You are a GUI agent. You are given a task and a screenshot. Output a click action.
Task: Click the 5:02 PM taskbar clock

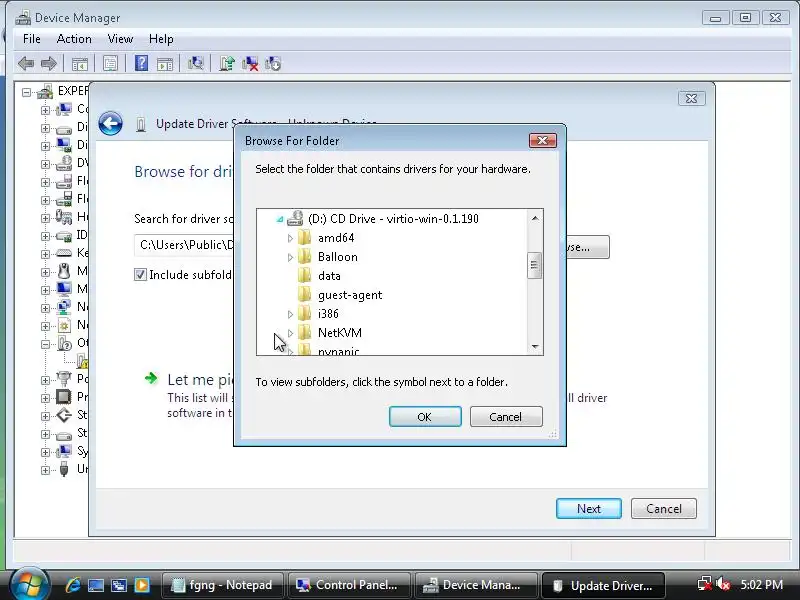tap(761, 584)
